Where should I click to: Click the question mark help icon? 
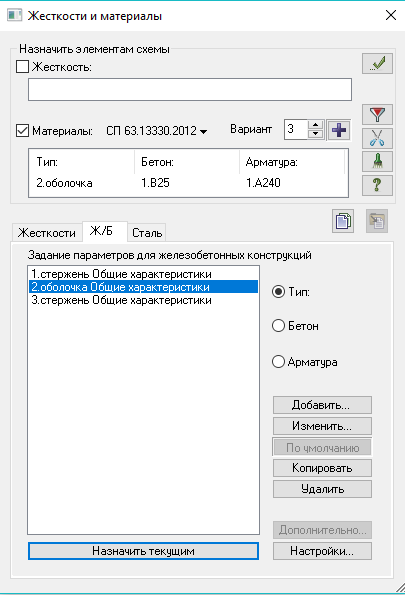377,185
